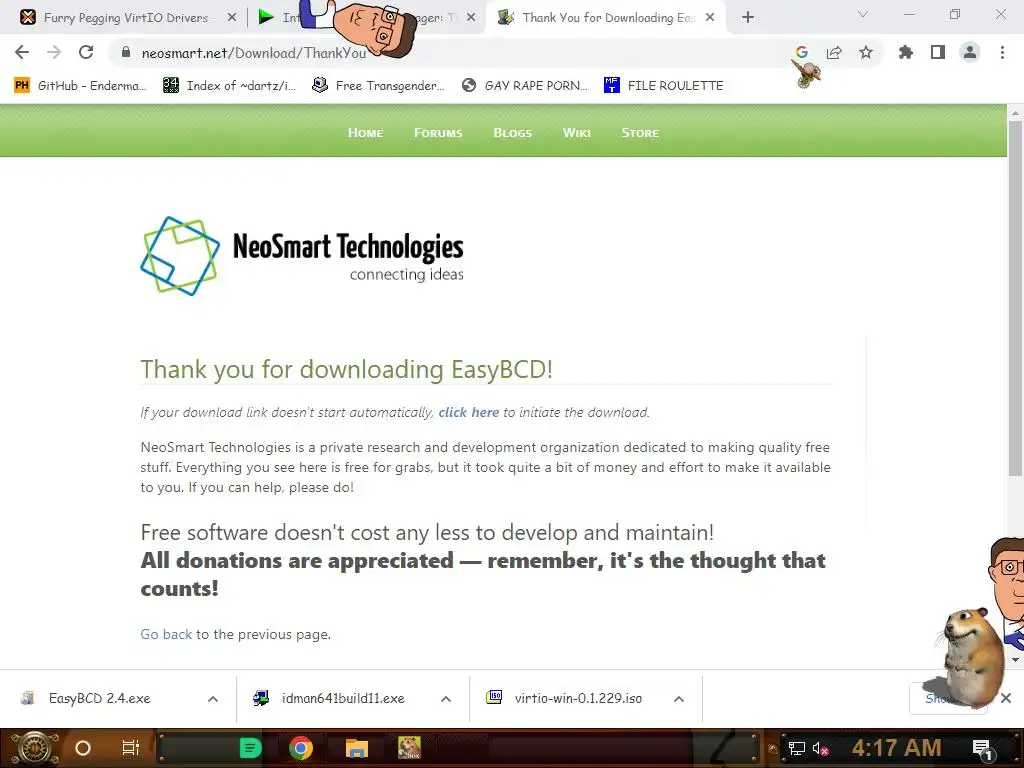Click the scrollbar up arrow
The width and height of the screenshot is (1024, 768).
pos(1015,112)
